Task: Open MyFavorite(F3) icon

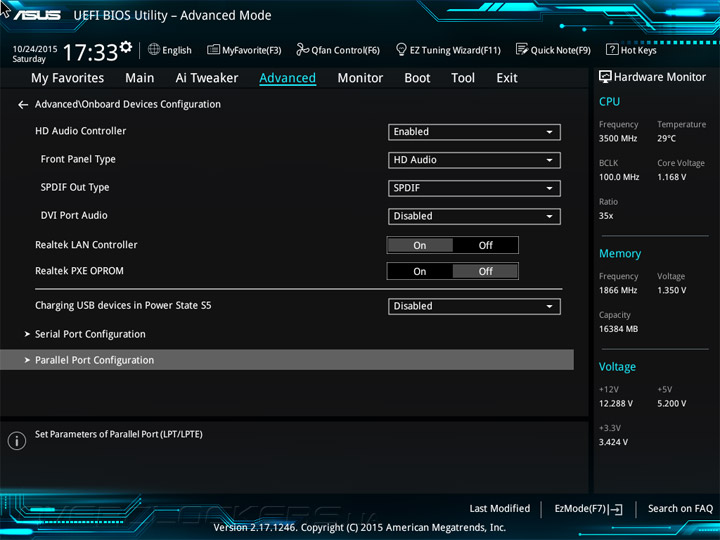Action: pyautogui.click(x=213, y=49)
